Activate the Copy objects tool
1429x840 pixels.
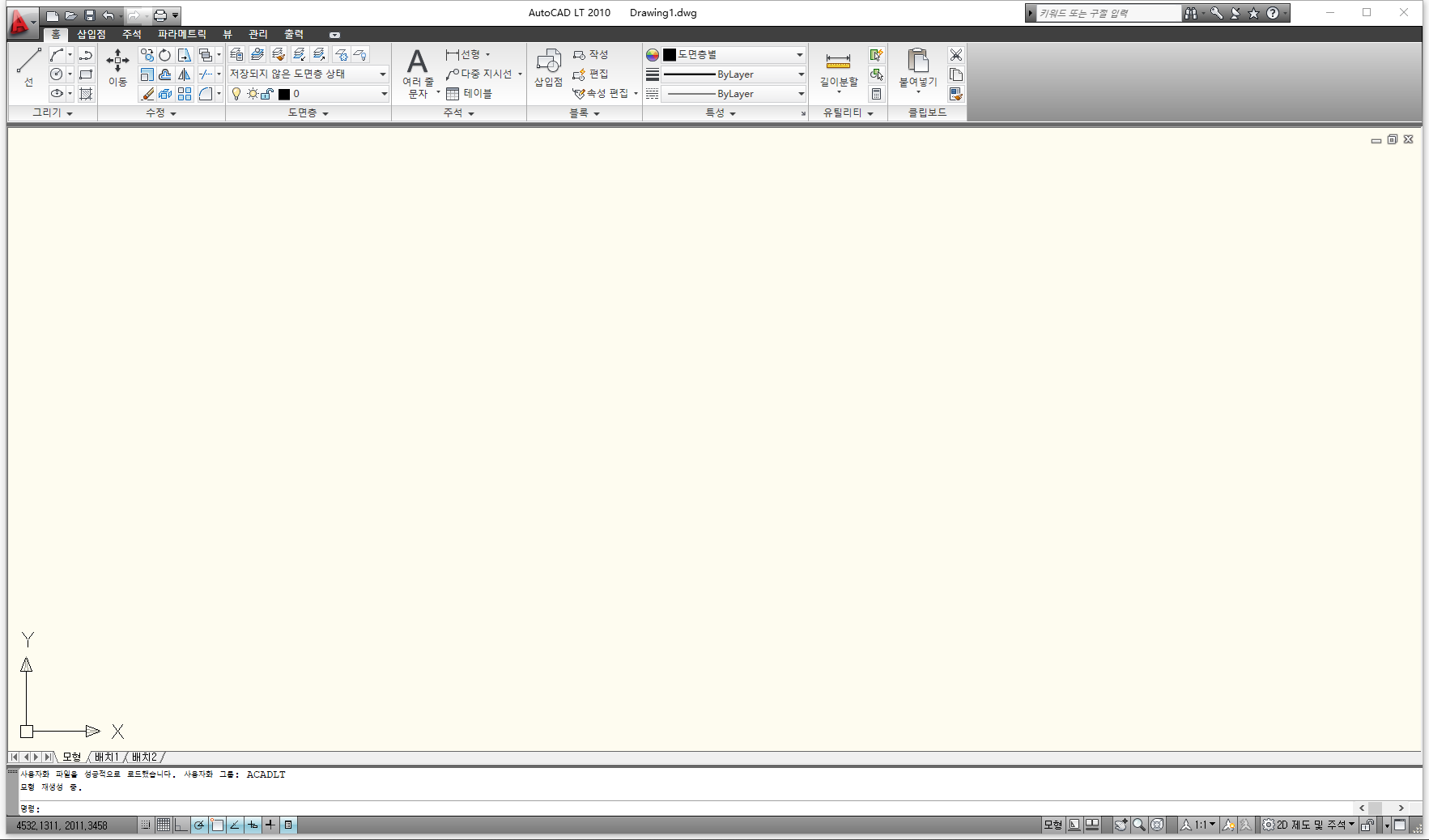pos(147,55)
